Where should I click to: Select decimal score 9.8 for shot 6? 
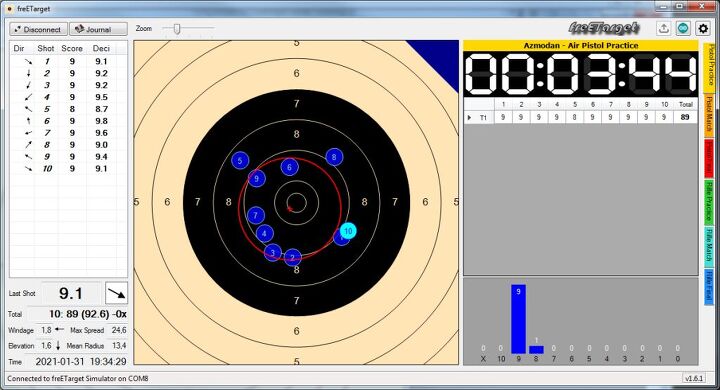101,121
